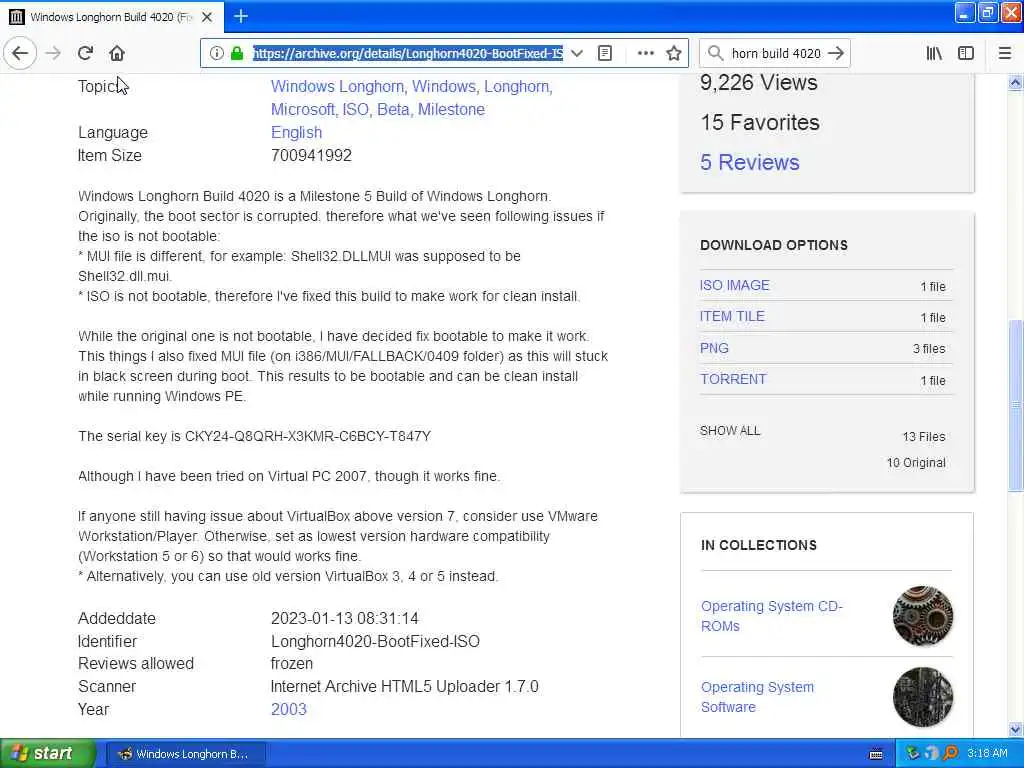Select Windows Longhorn taskbar button
The width and height of the screenshot is (1024, 768).
(x=185, y=754)
